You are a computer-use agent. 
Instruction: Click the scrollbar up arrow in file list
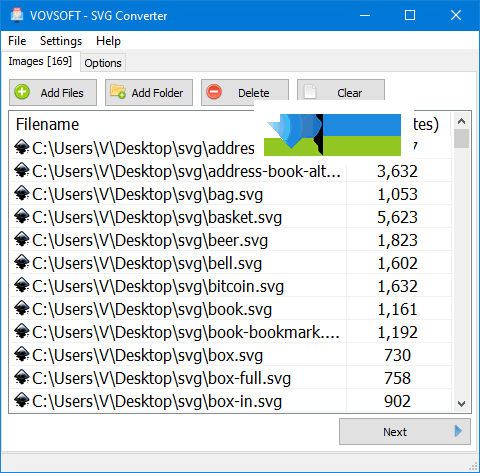coord(461,121)
